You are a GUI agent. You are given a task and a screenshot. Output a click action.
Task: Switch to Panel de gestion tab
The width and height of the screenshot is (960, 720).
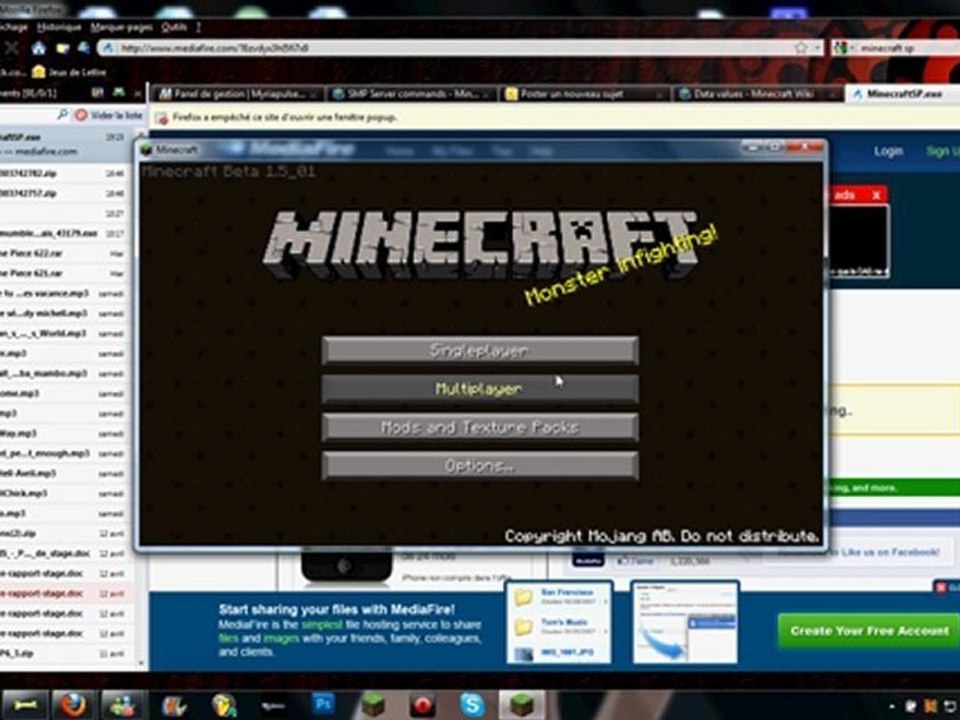pyautogui.click(x=237, y=94)
